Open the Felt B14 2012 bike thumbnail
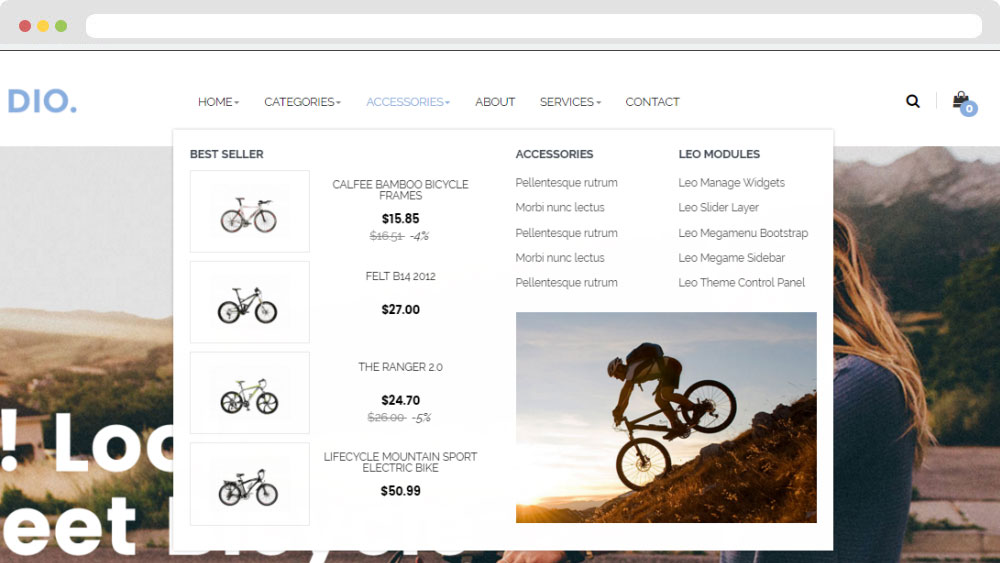The height and width of the screenshot is (563, 1000). coord(249,302)
